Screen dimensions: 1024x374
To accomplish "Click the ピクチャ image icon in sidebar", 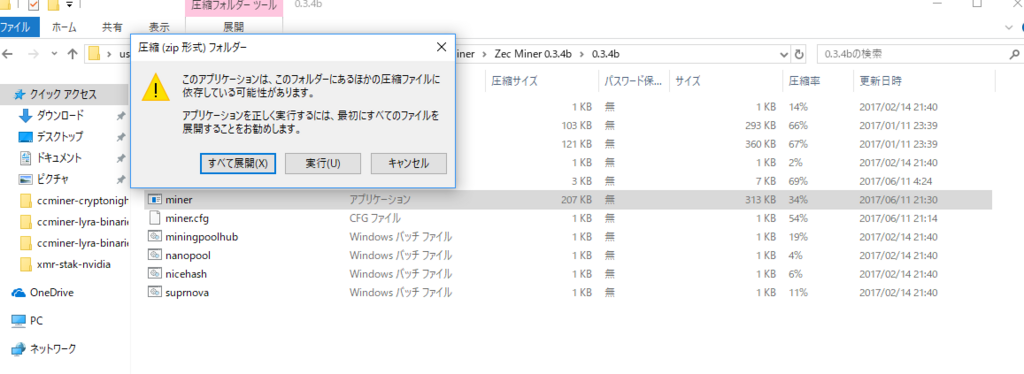I will [25, 178].
